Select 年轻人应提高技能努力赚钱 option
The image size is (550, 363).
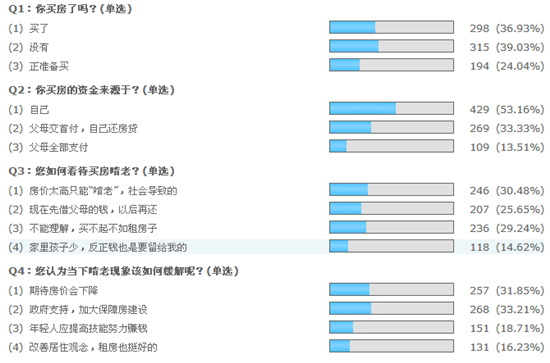click(x=88, y=329)
